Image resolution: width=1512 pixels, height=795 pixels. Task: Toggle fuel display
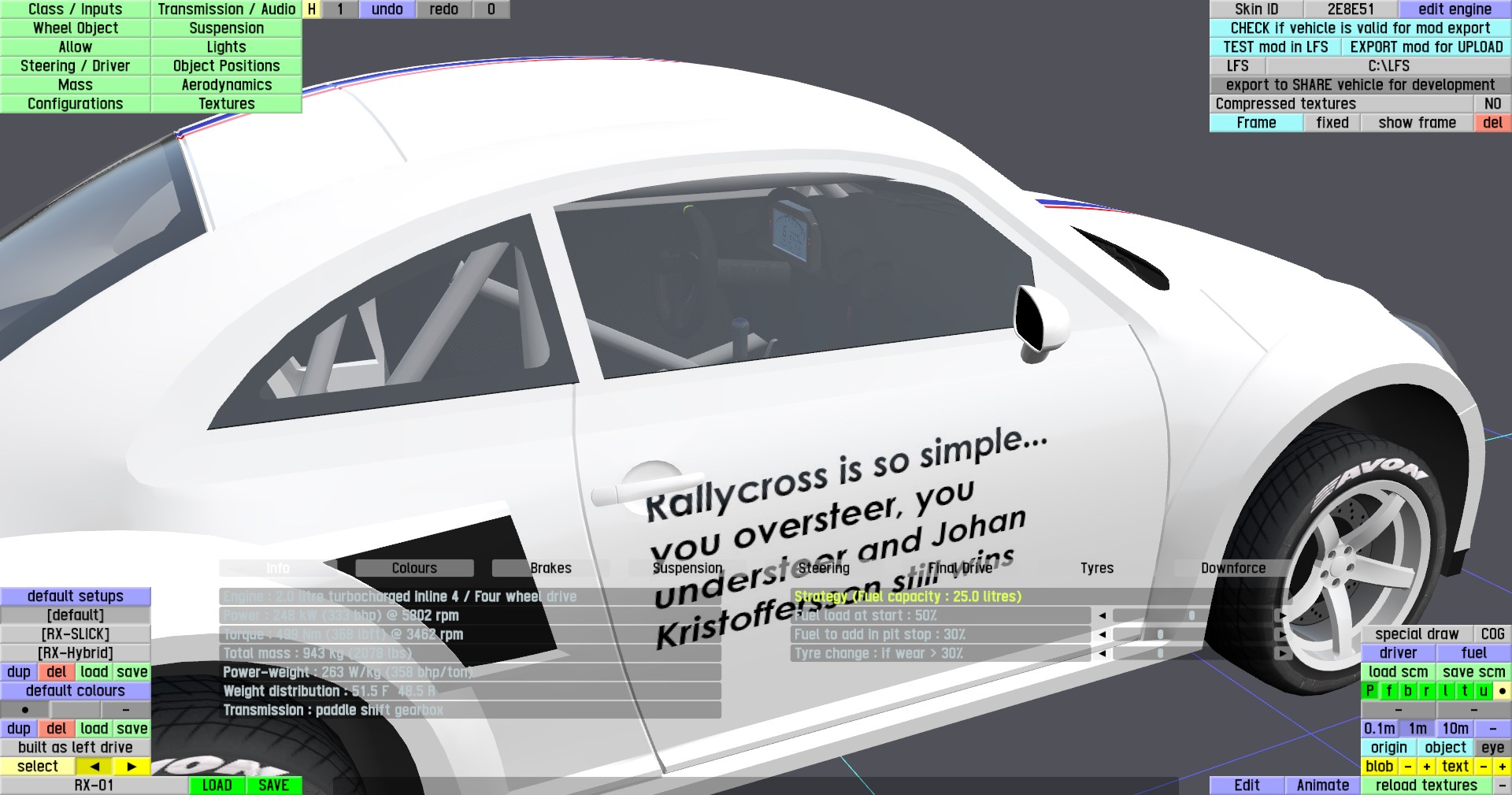[1474, 653]
